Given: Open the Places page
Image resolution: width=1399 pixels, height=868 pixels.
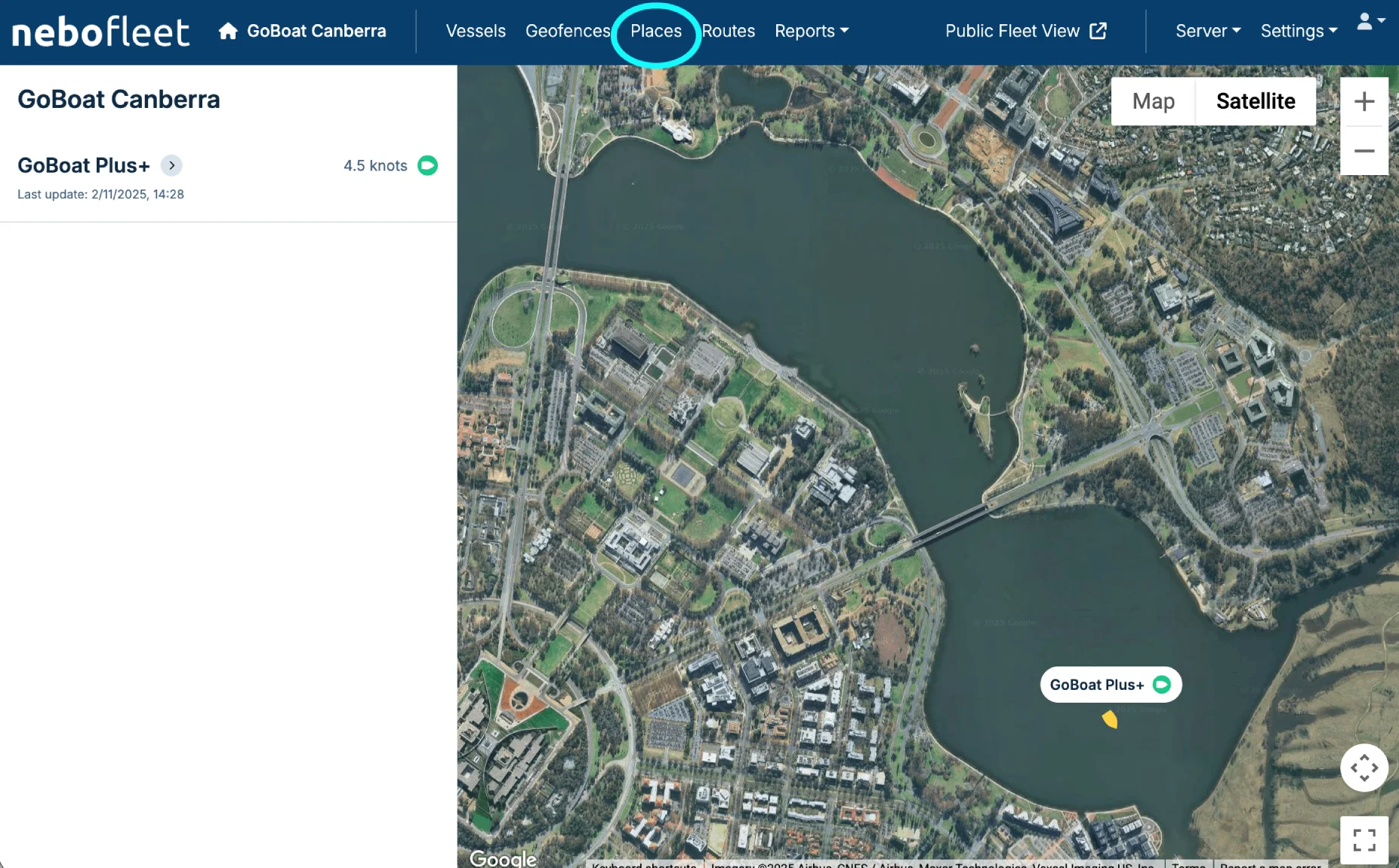Looking at the screenshot, I should pos(655,31).
